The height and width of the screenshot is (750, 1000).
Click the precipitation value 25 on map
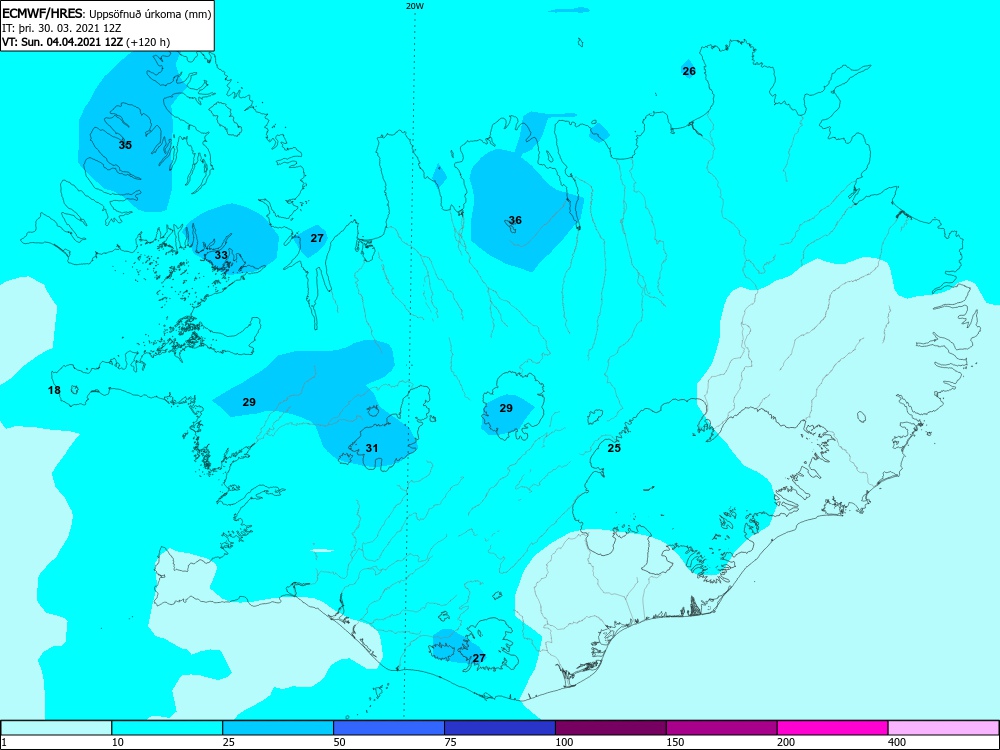614,448
